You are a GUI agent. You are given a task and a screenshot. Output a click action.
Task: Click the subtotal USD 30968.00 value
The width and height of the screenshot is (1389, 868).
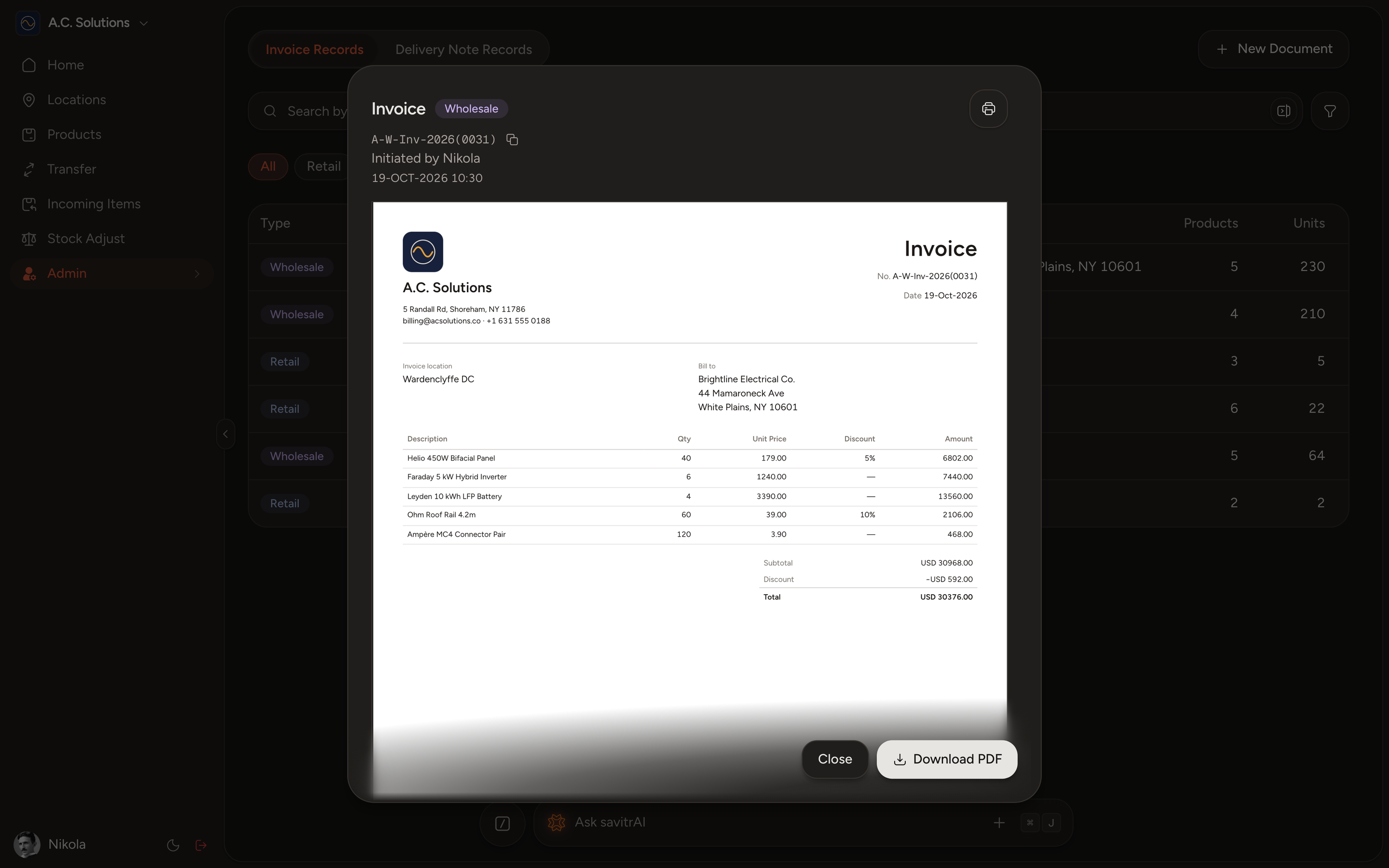click(946, 563)
